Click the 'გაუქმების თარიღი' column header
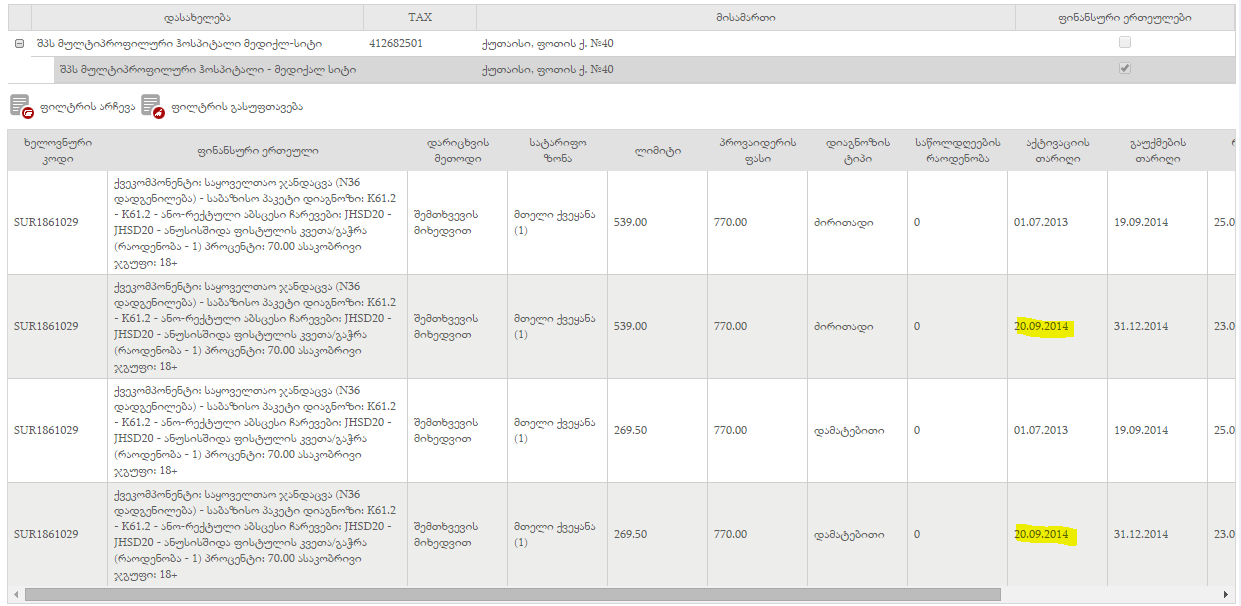This screenshot has height=606, width=1241. coord(1157,150)
